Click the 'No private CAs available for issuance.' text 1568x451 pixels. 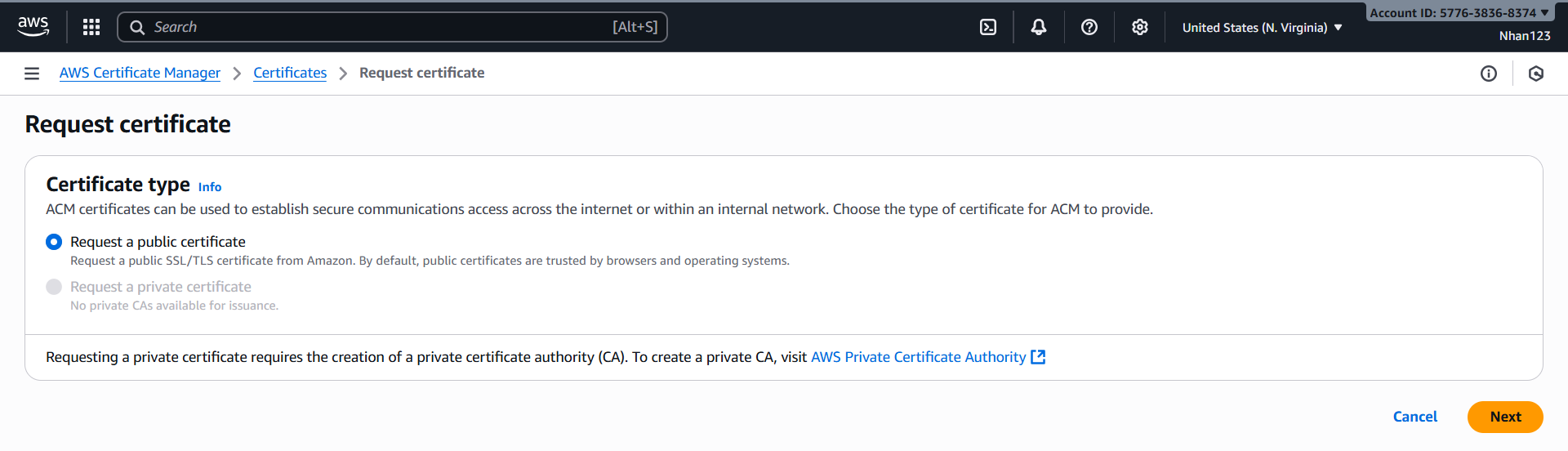pyautogui.click(x=174, y=306)
